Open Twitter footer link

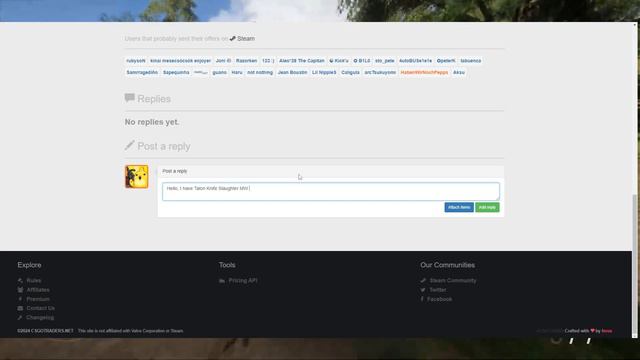(438, 290)
